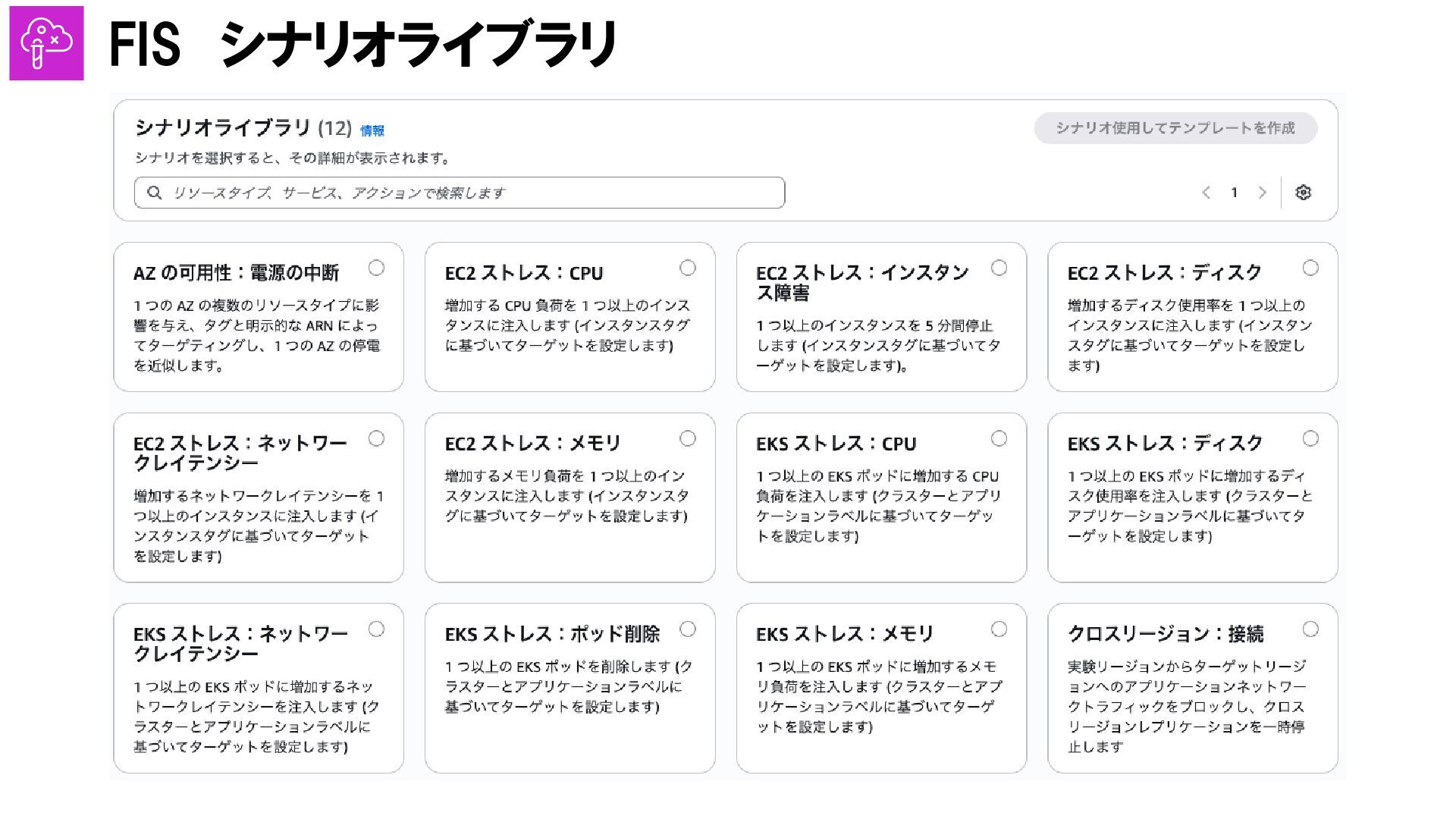Click the description of EC2 ストレス：CPU card

tap(567, 325)
